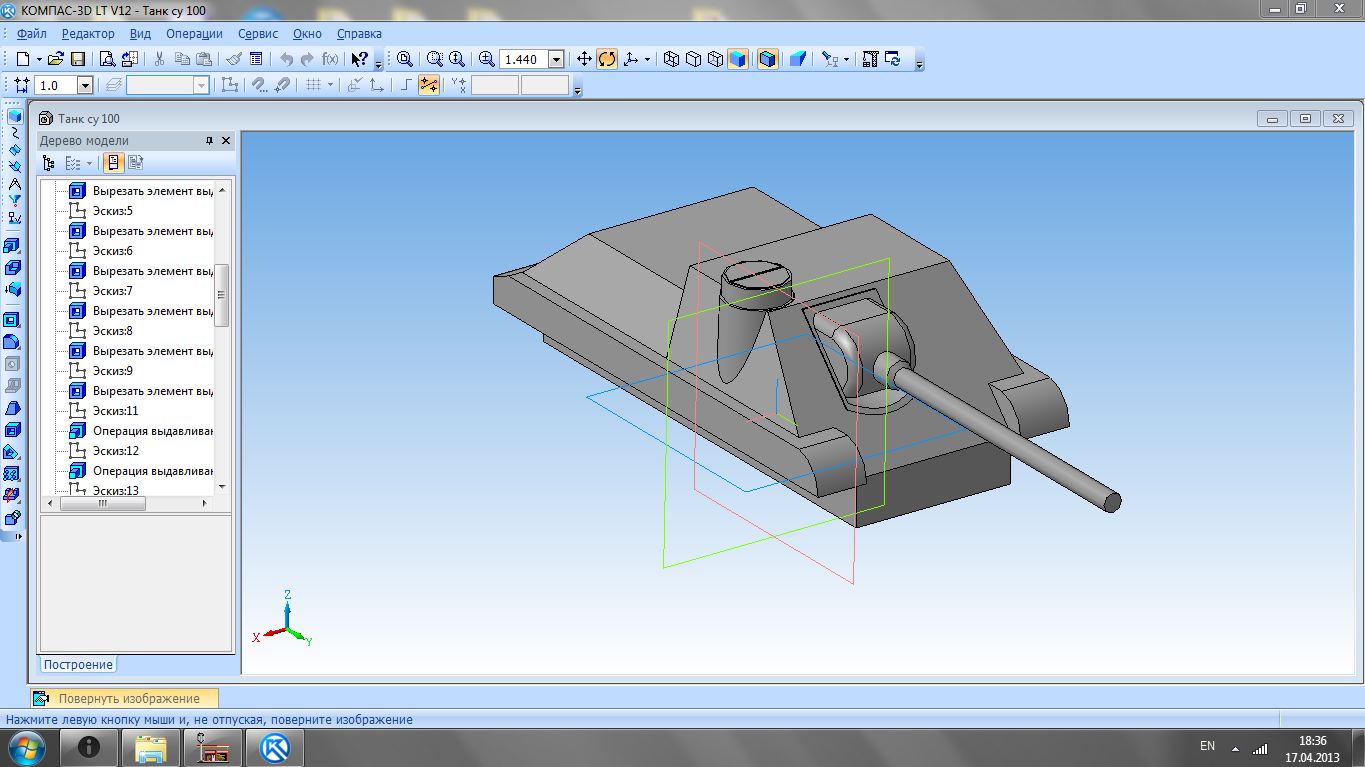This screenshot has width=1365, height=767.
Task: Toggle the Rotate view mode
Action: coord(607,59)
